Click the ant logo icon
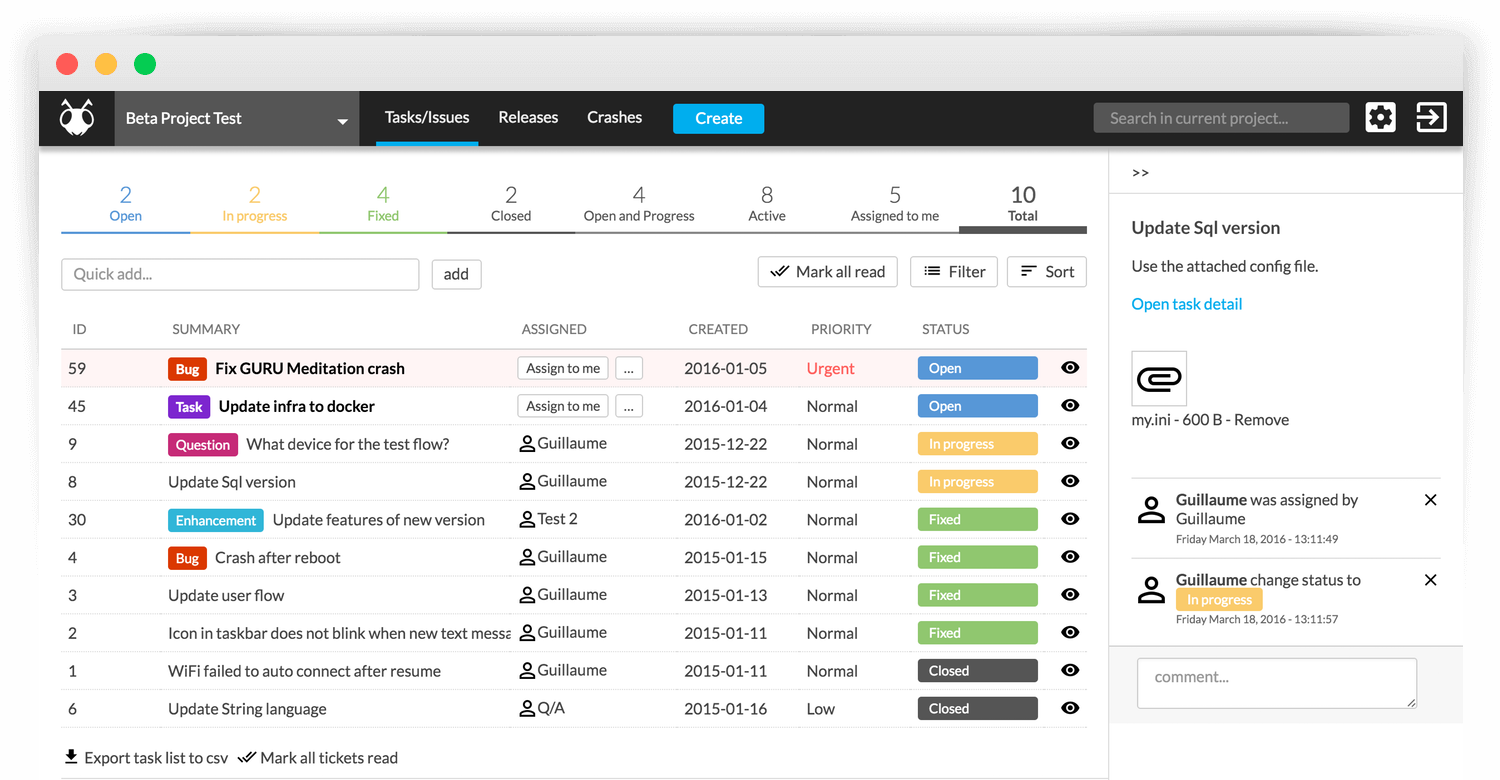The image size is (1500, 780). click(76, 118)
